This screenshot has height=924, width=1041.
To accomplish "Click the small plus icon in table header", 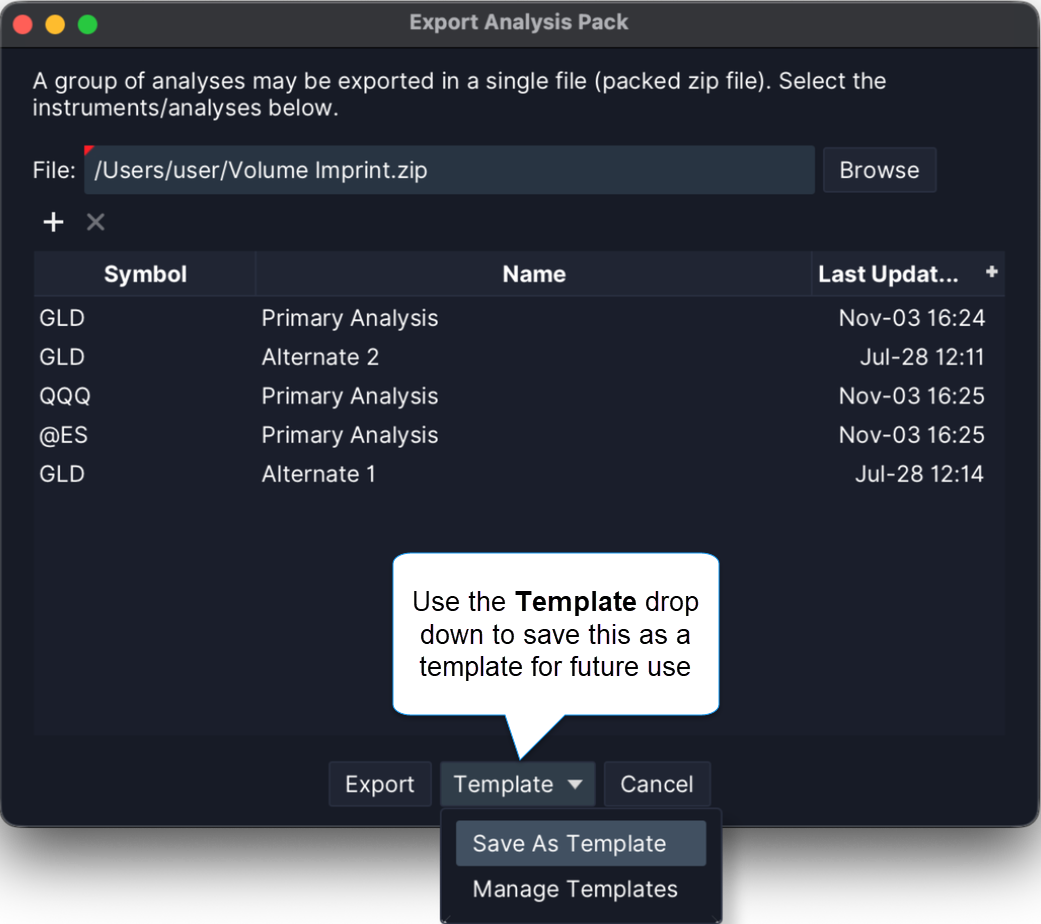I will [x=991, y=272].
